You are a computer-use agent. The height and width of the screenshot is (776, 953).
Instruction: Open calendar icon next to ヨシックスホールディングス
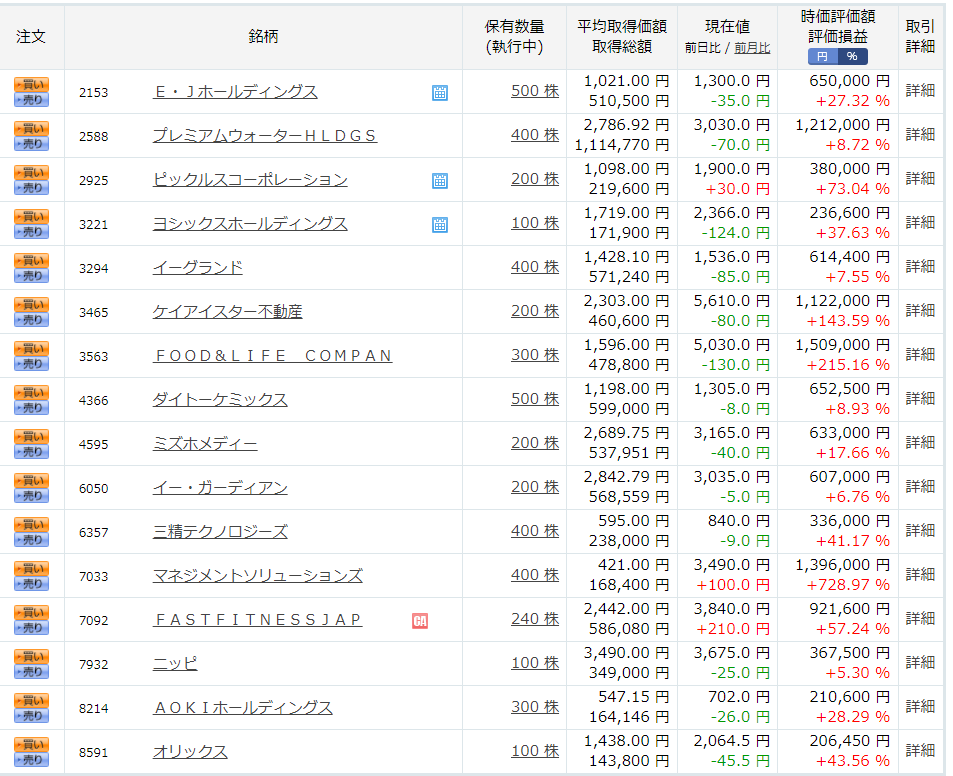[x=440, y=225]
